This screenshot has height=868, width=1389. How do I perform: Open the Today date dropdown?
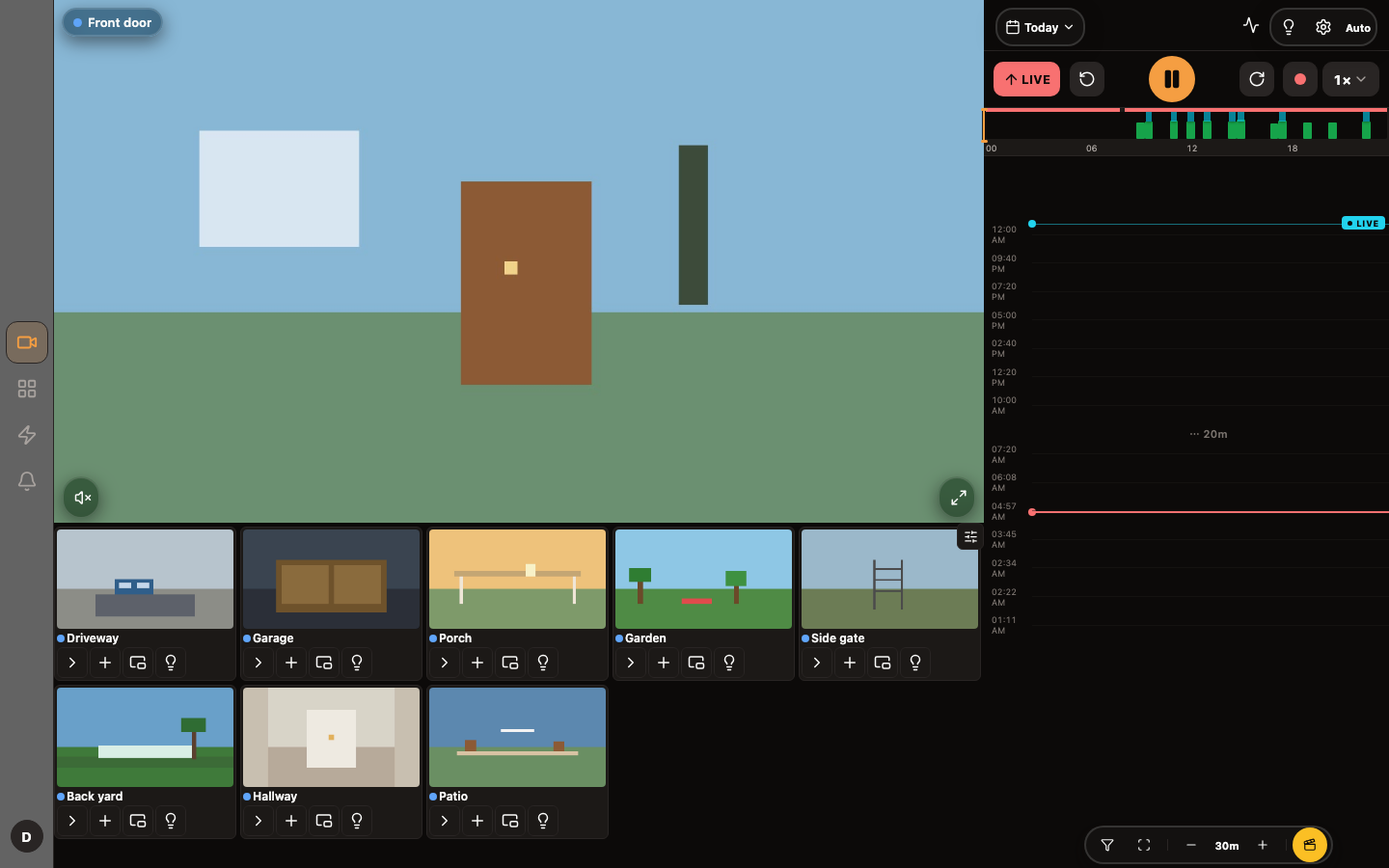tap(1040, 27)
